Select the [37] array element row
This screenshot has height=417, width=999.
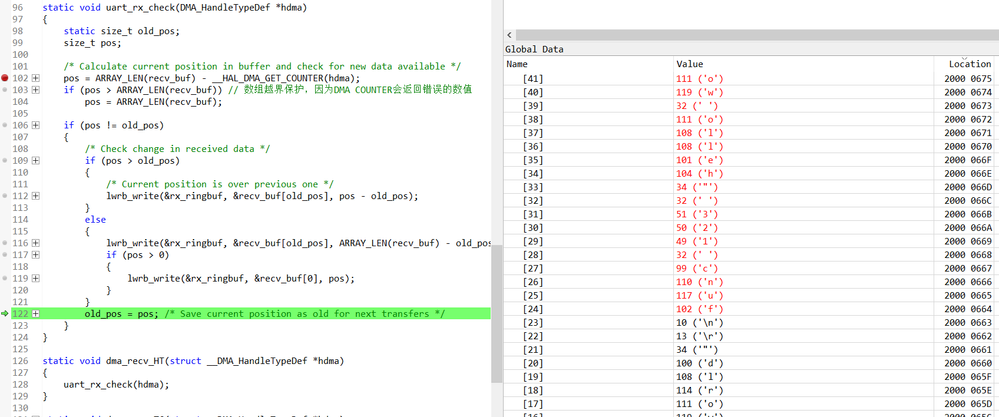pos(751,132)
